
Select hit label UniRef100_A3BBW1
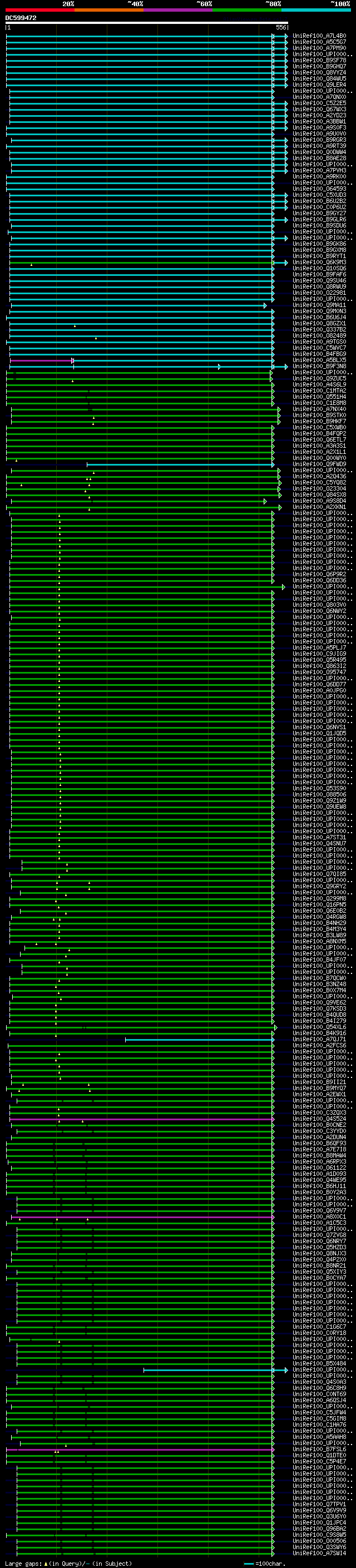[x=319, y=122]
